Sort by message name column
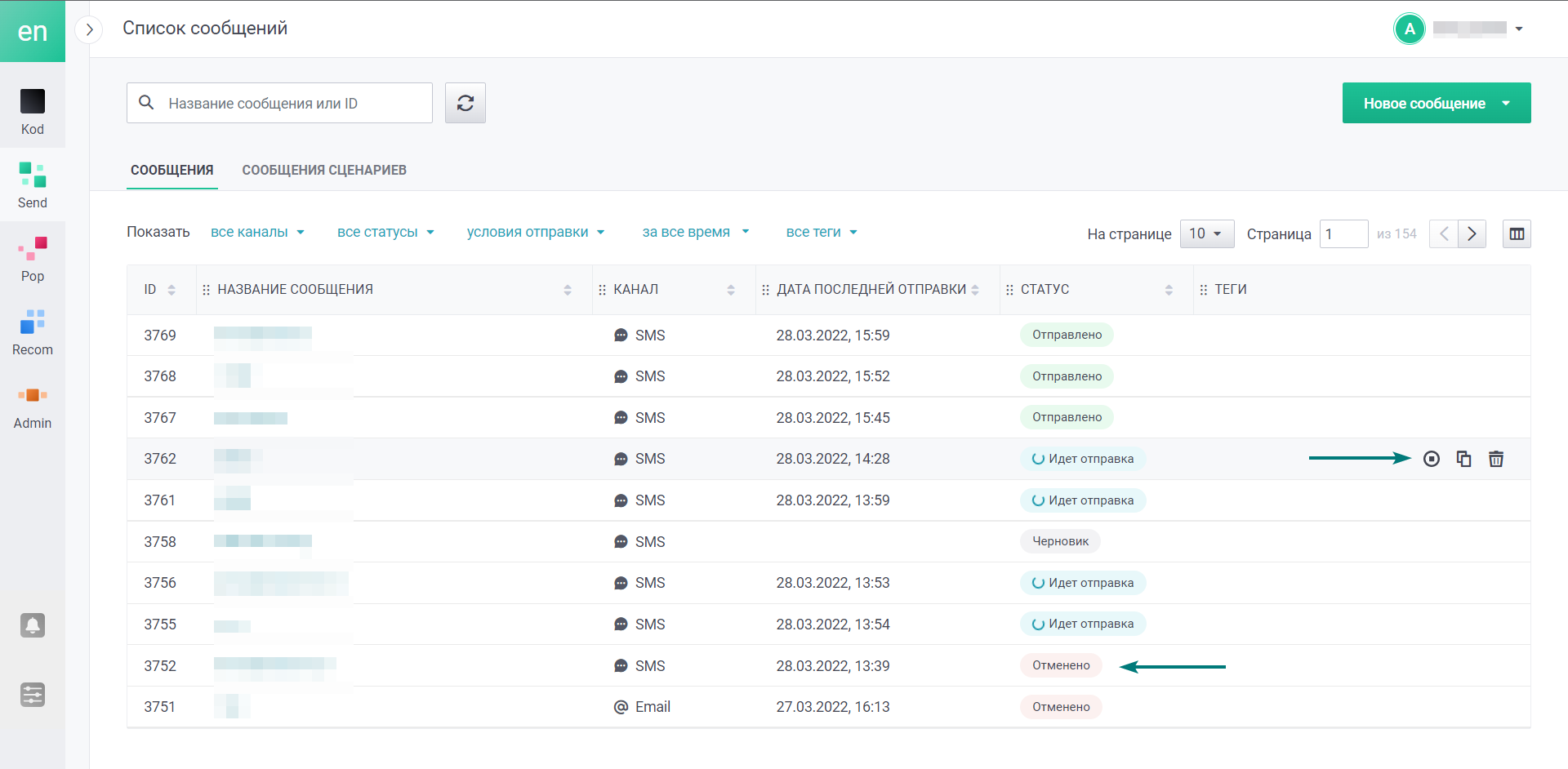This screenshot has height=769, width=1568. click(x=568, y=290)
